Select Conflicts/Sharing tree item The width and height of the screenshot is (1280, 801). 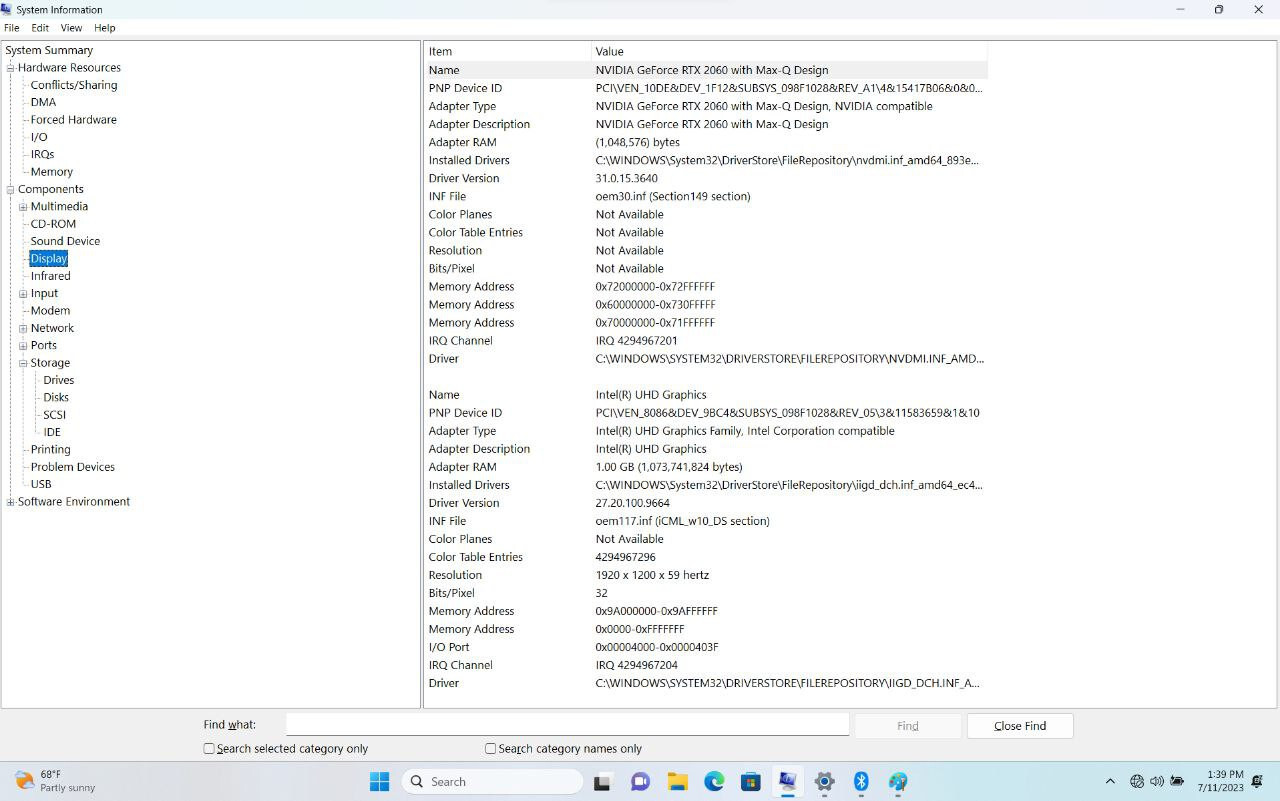tap(74, 85)
